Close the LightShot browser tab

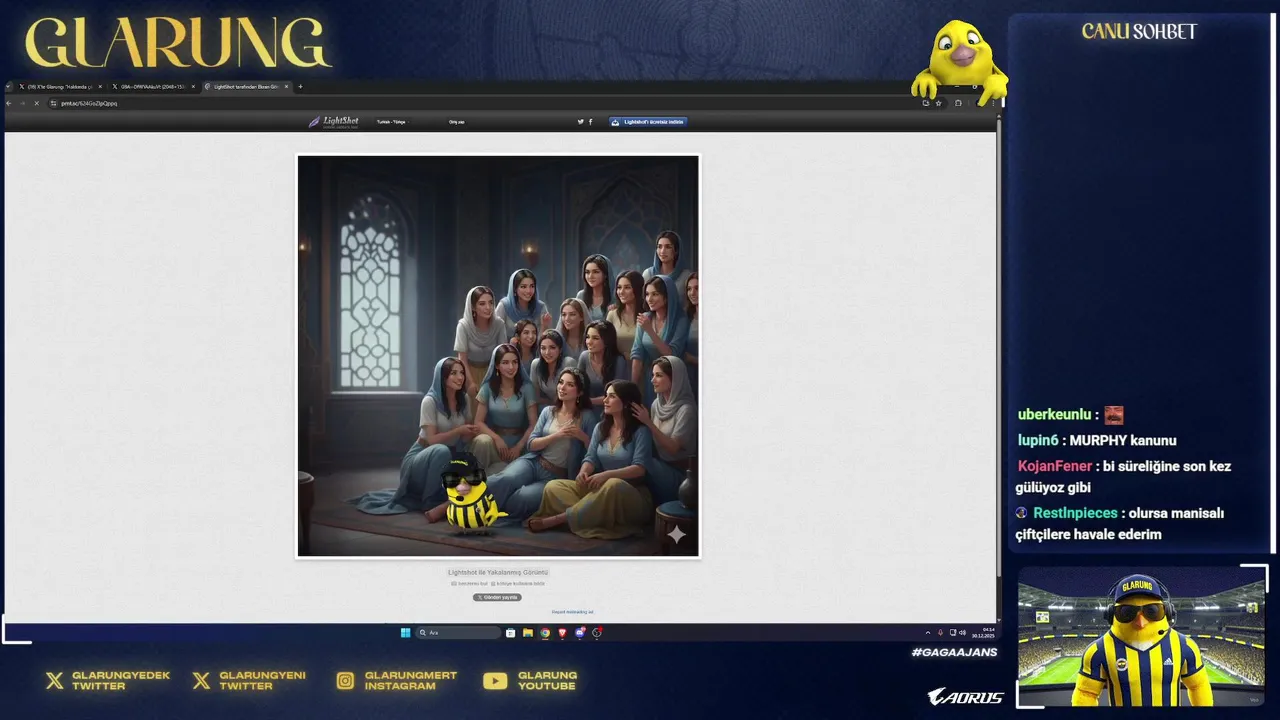click(x=286, y=87)
